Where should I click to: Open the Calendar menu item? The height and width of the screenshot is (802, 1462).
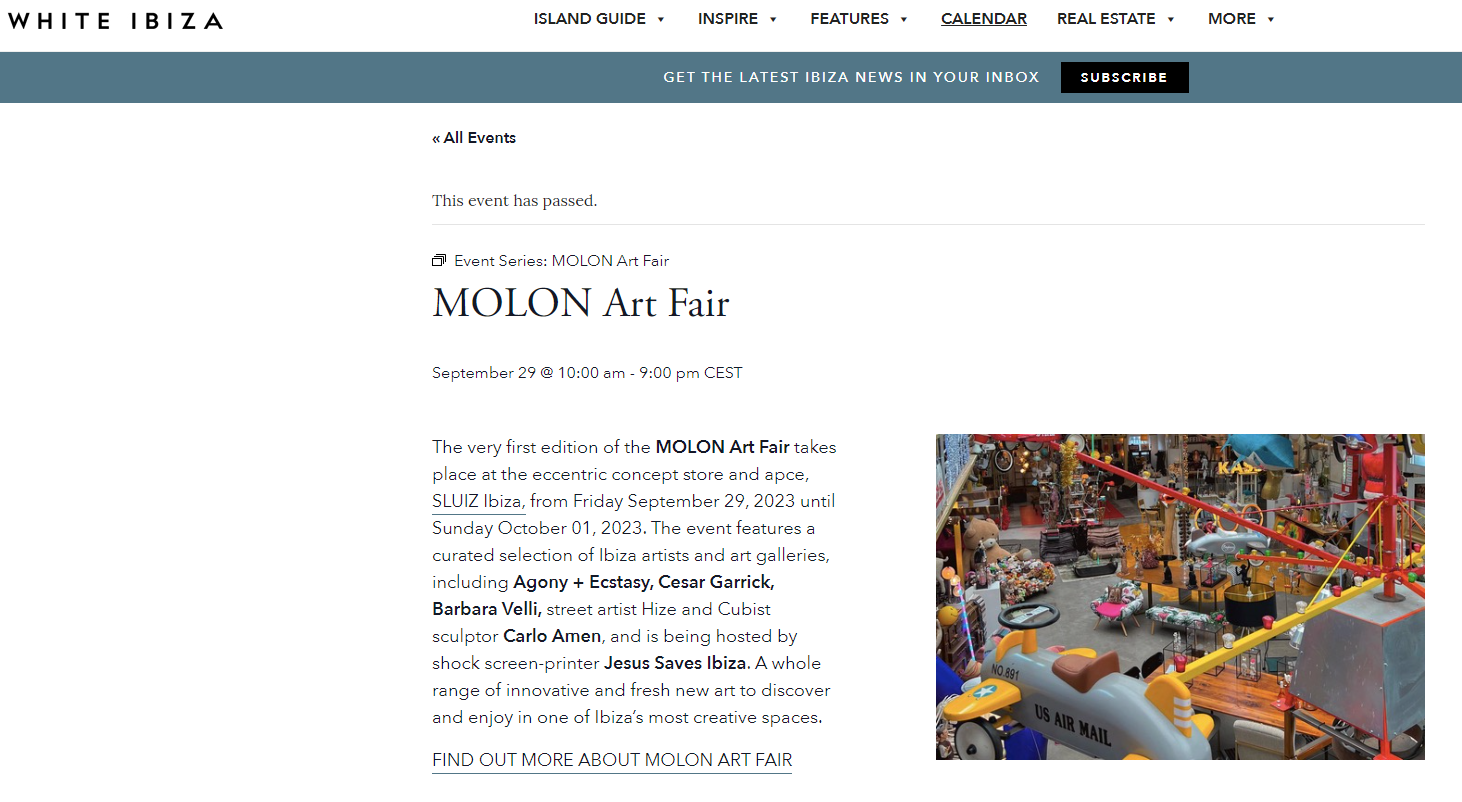pos(984,19)
